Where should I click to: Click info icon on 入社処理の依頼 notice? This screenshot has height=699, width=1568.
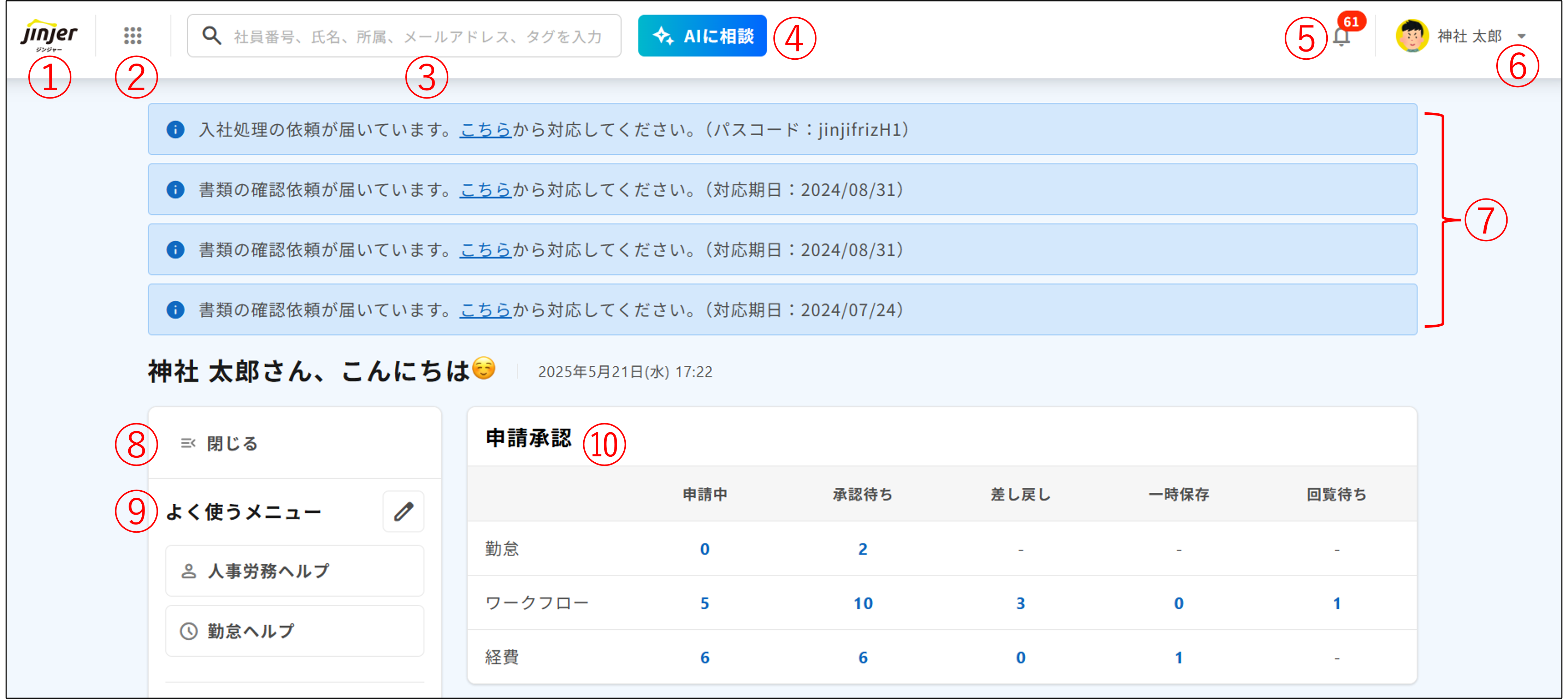tap(175, 130)
